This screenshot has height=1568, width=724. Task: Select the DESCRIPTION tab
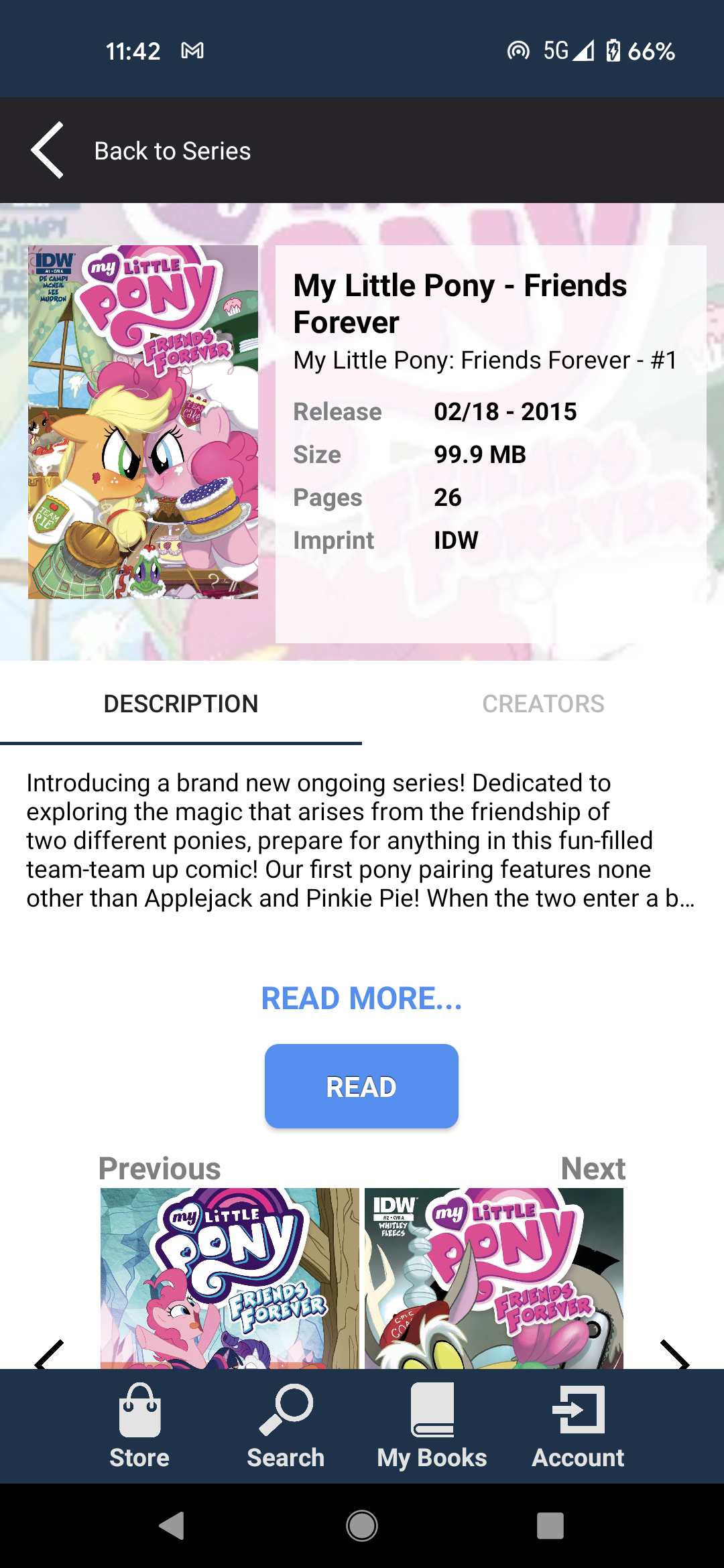[181, 704]
